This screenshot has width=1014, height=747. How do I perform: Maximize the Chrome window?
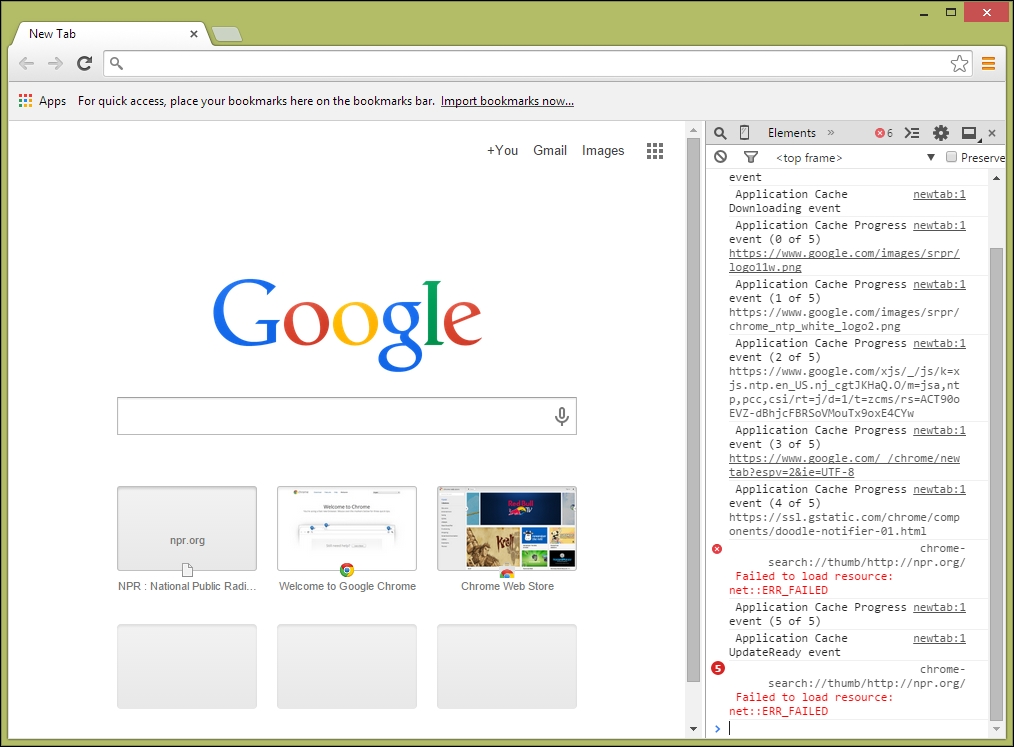pyautogui.click(x=951, y=12)
